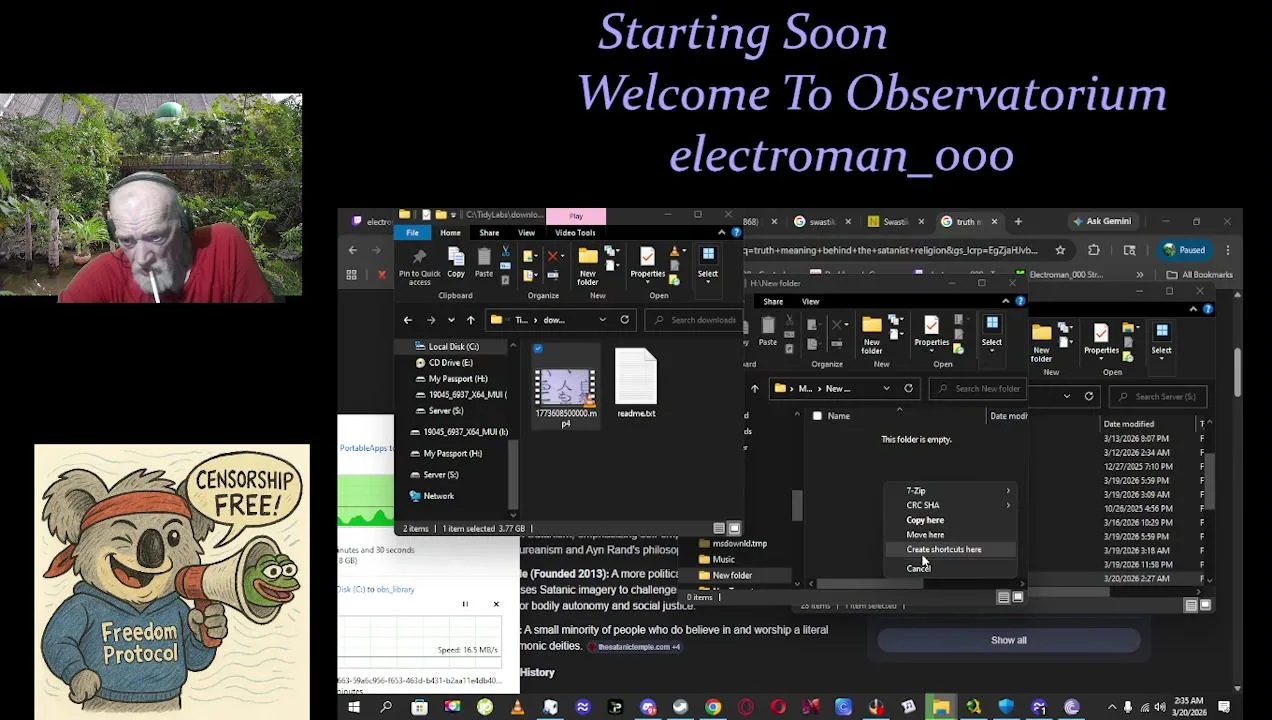The height and width of the screenshot is (720, 1272).
Task: Click Paste icon in H:\New folder window
Action: tap(768, 332)
